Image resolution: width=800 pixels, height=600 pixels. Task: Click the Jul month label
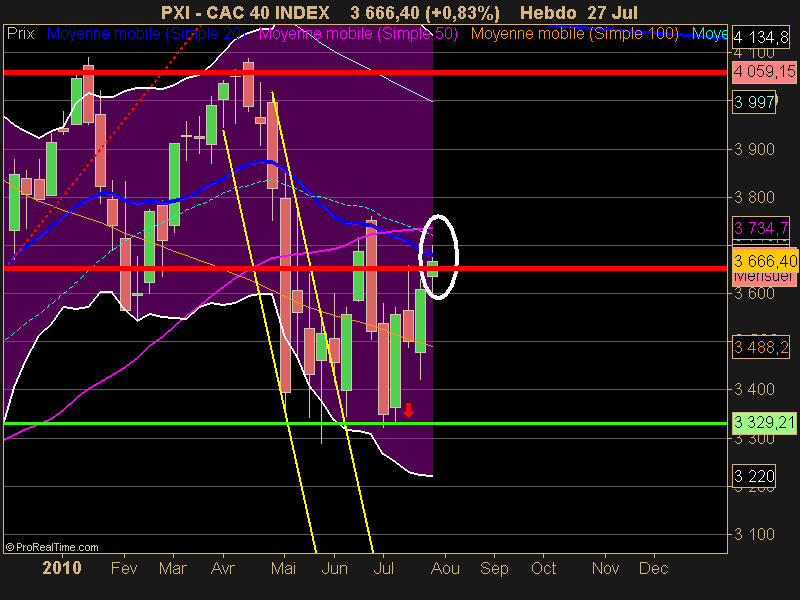[x=383, y=568]
